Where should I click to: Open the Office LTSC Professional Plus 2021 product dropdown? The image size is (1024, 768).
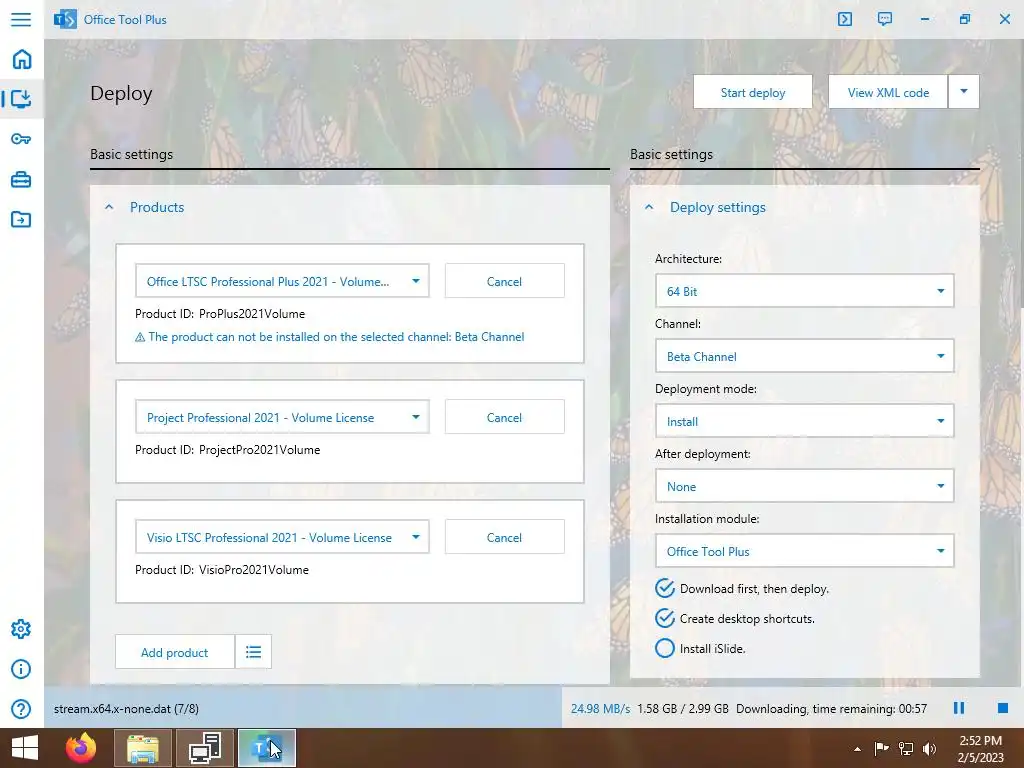[282, 281]
